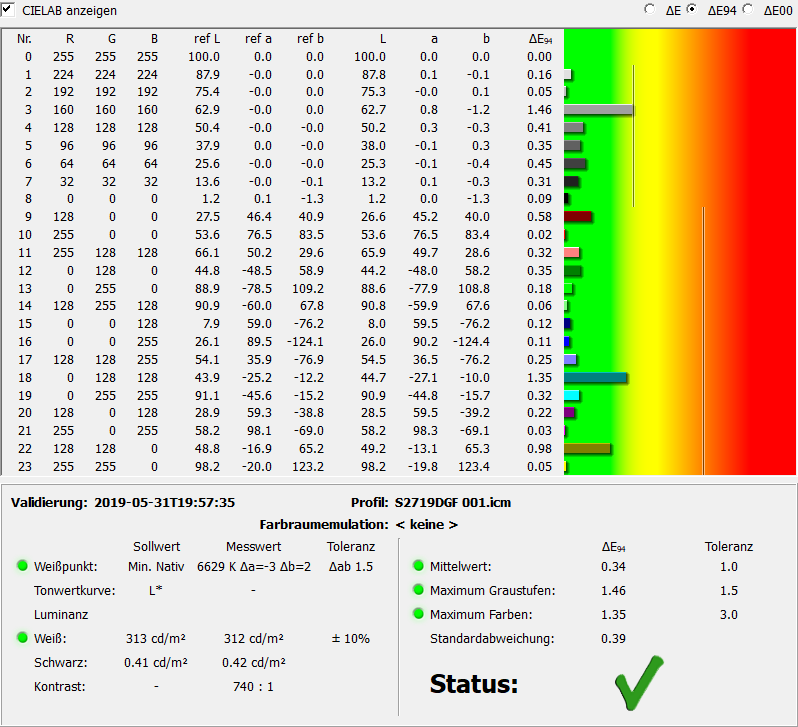The image size is (798, 727).
Task: Uncheck the CIELAB anzeigen checkbox
Action: 8,9
